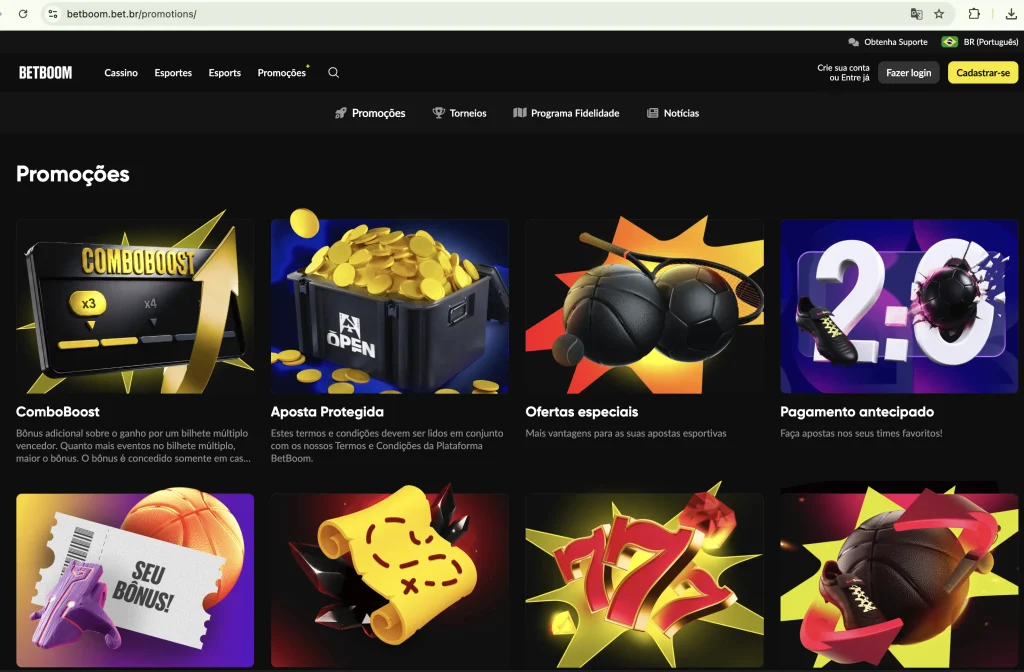Click trophy icon beside Torneios

click(438, 113)
